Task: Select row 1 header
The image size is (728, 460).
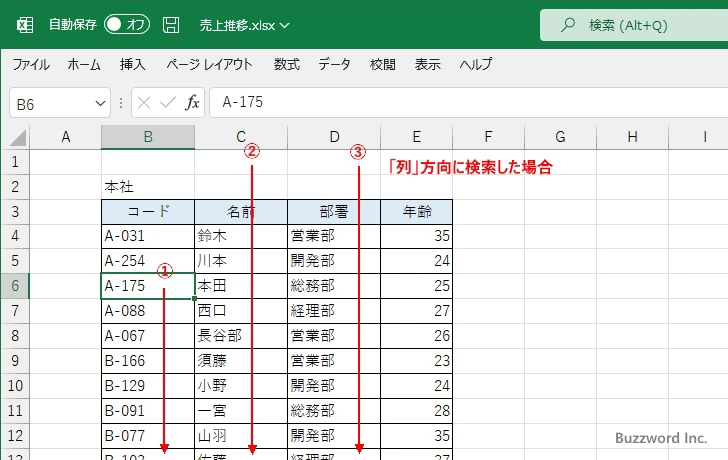Action: click(x=15, y=162)
